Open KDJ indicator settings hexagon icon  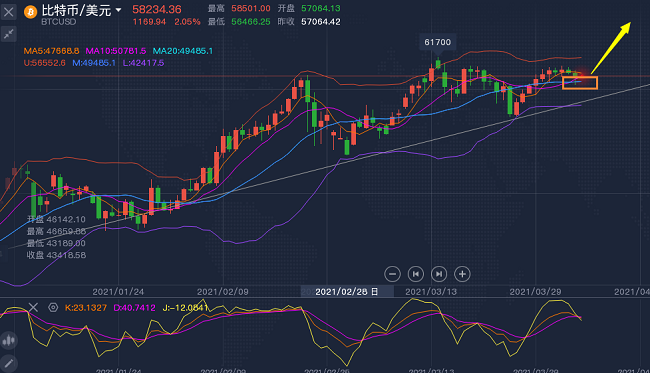[53, 308]
